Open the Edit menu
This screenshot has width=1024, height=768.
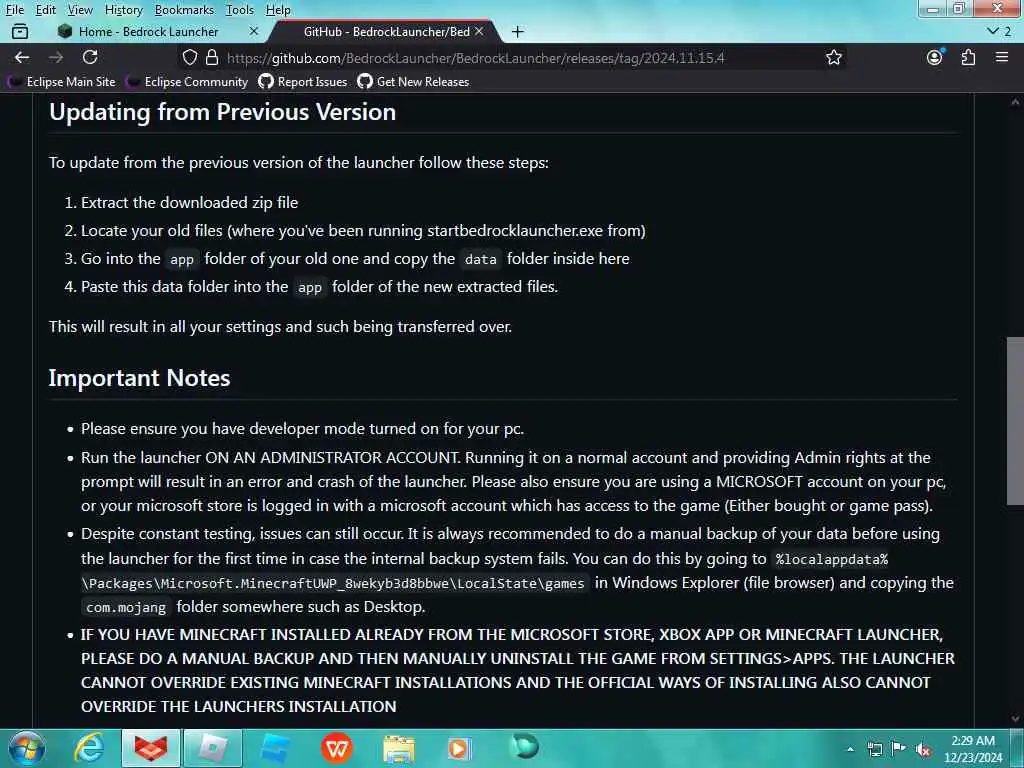tap(45, 10)
